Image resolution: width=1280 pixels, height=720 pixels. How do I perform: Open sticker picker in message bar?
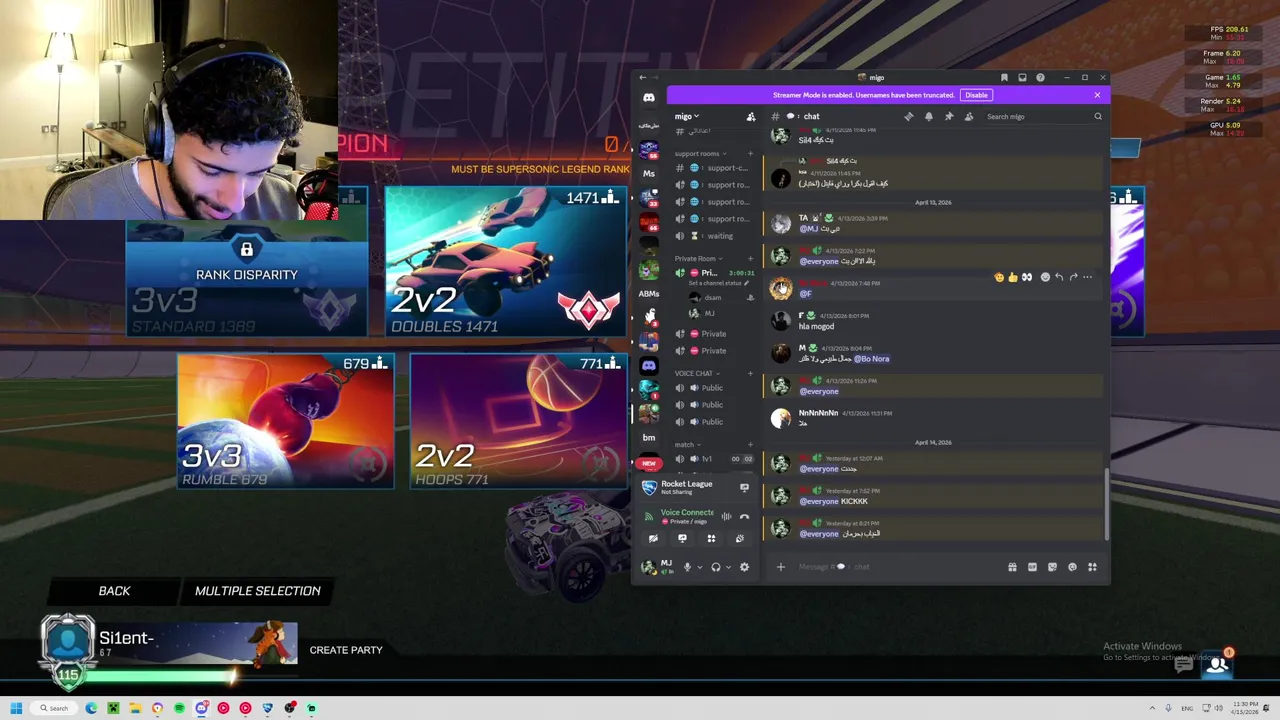coord(1052,567)
